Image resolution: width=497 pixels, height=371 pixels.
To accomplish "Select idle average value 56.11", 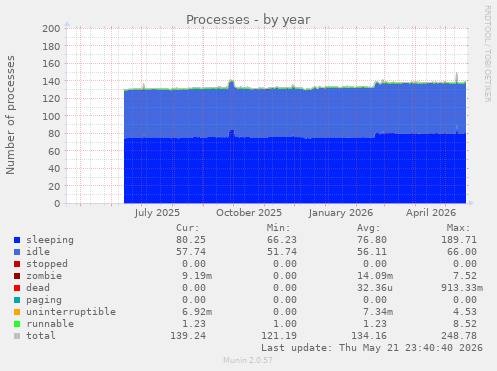I will [x=372, y=252].
